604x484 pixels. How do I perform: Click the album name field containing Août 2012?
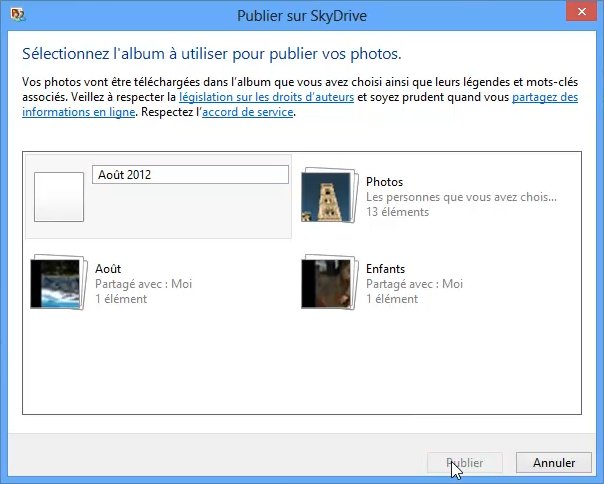[190, 175]
